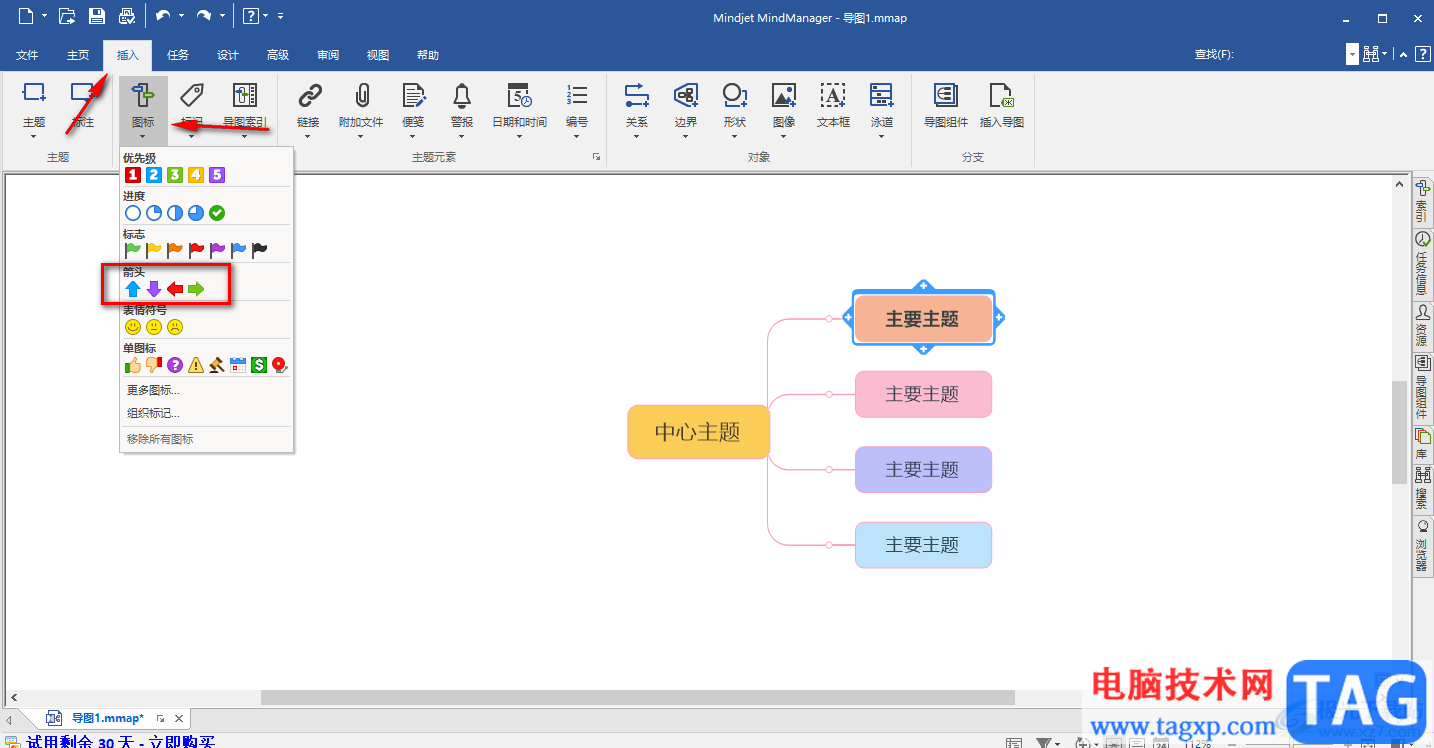Select priority 1 red icon

pos(133,175)
